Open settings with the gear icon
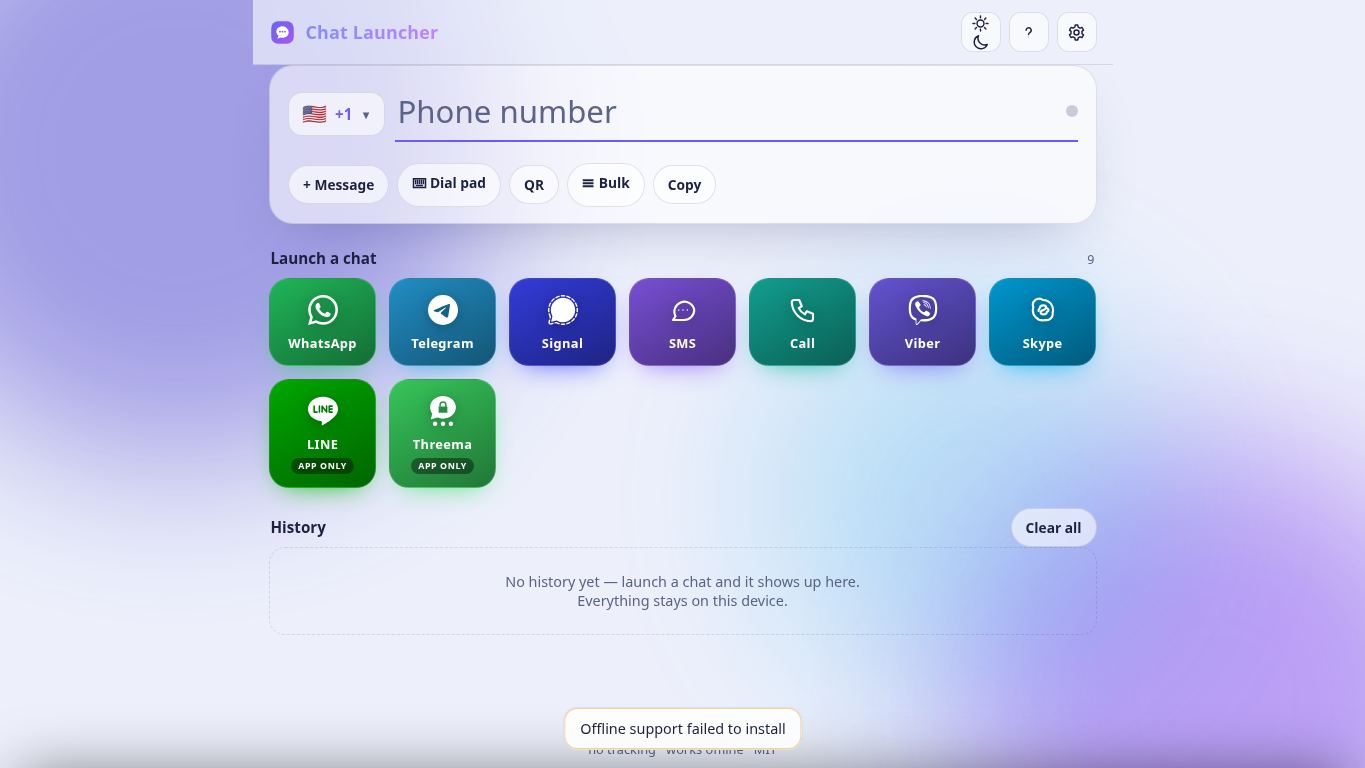Image resolution: width=1365 pixels, height=768 pixels. (x=1076, y=32)
